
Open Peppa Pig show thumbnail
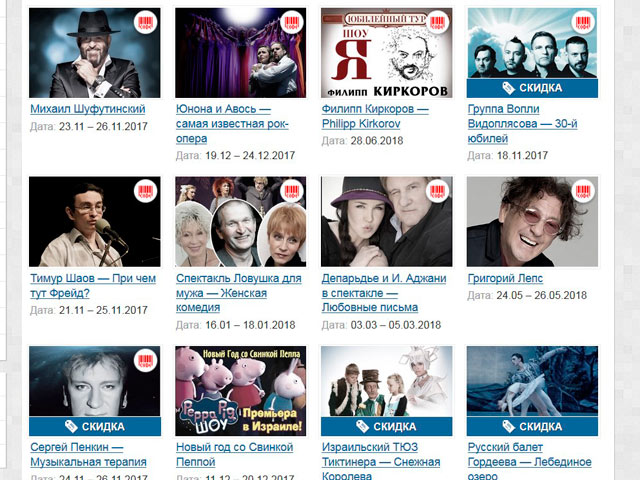point(241,391)
